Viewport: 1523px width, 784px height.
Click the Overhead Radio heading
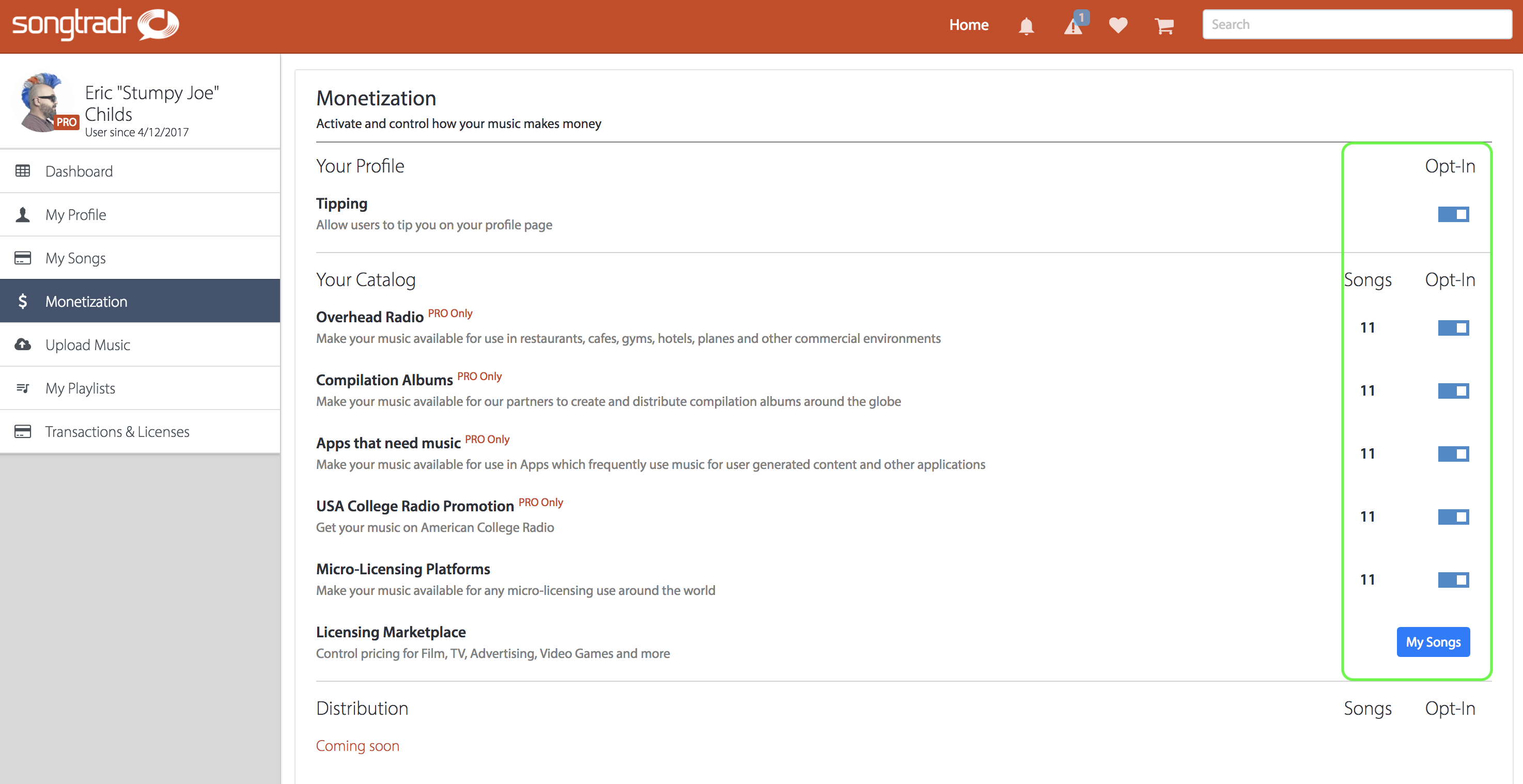pyautogui.click(x=369, y=317)
